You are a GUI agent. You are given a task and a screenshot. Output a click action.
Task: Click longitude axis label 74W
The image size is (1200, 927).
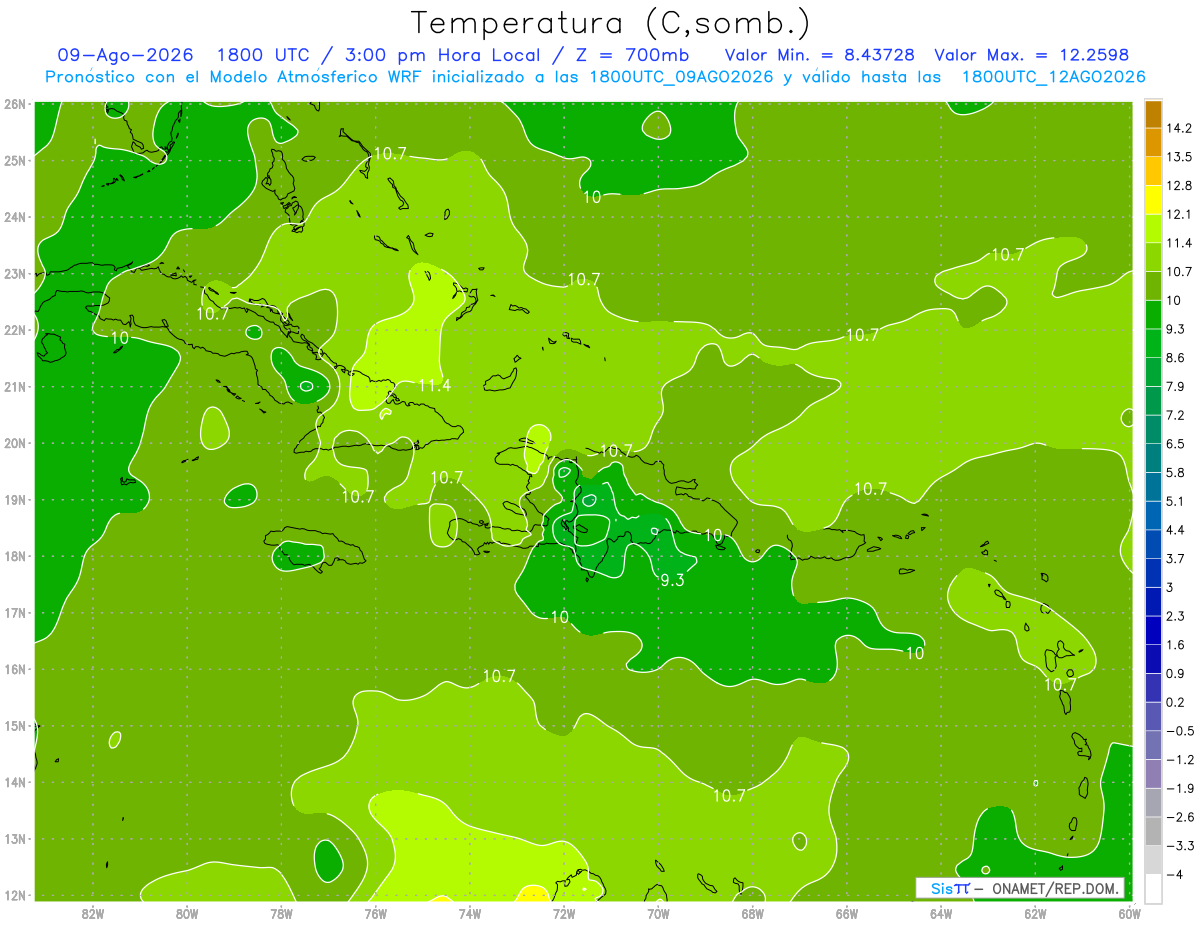470,913
